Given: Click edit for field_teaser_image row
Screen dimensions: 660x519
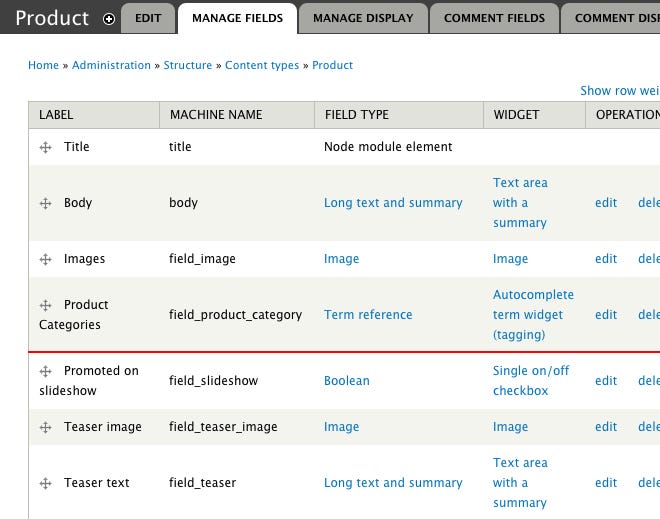Looking at the screenshot, I should point(606,426).
